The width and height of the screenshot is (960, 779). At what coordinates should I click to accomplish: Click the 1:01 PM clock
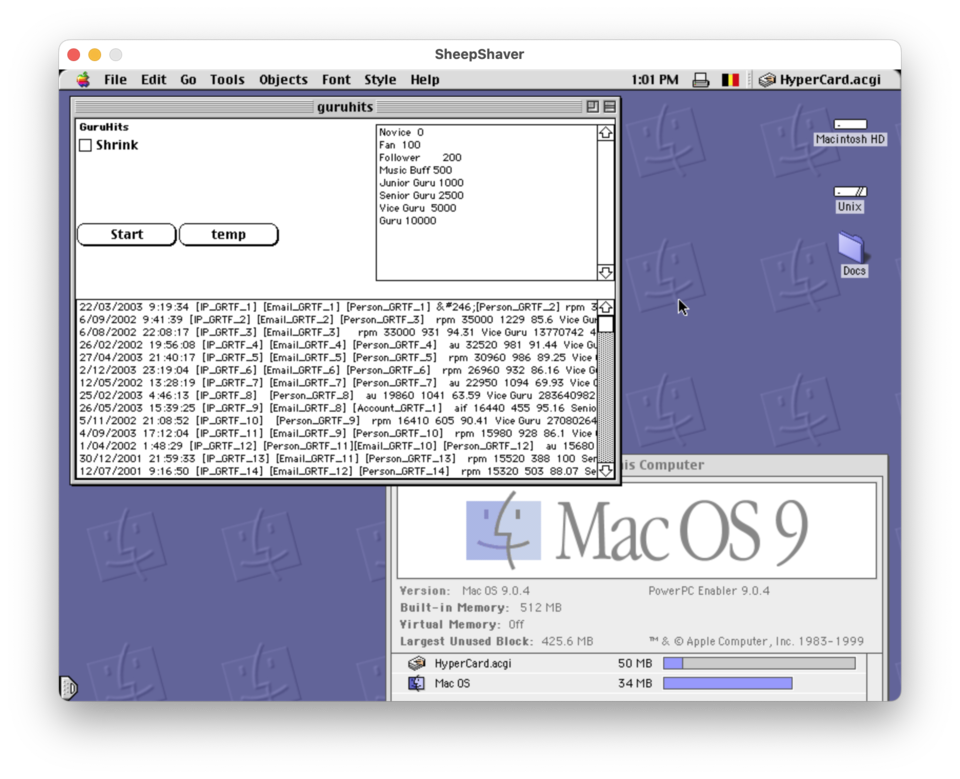pos(654,80)
